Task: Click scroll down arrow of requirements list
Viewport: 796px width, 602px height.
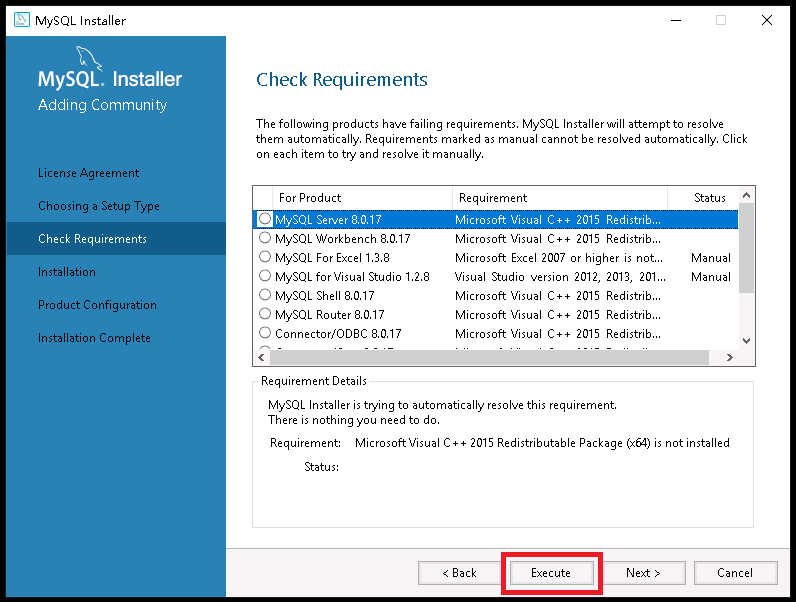Action: pyautogui.click(x=746, y=341)
